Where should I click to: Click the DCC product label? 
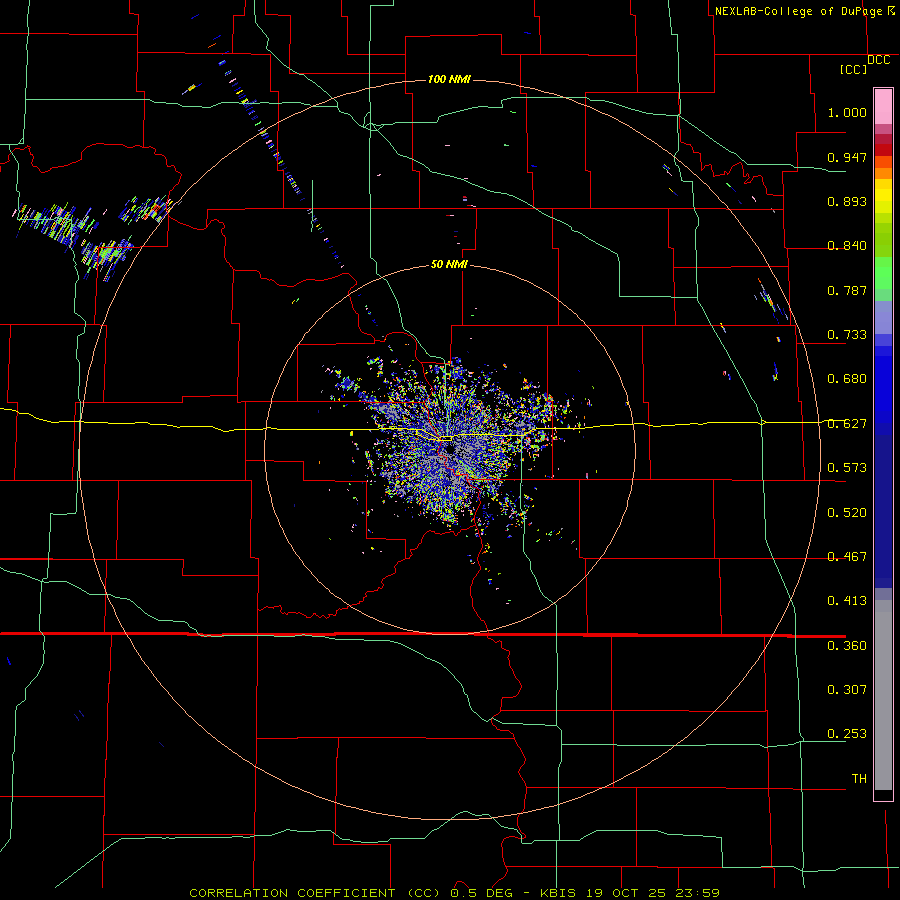[878, 60]
